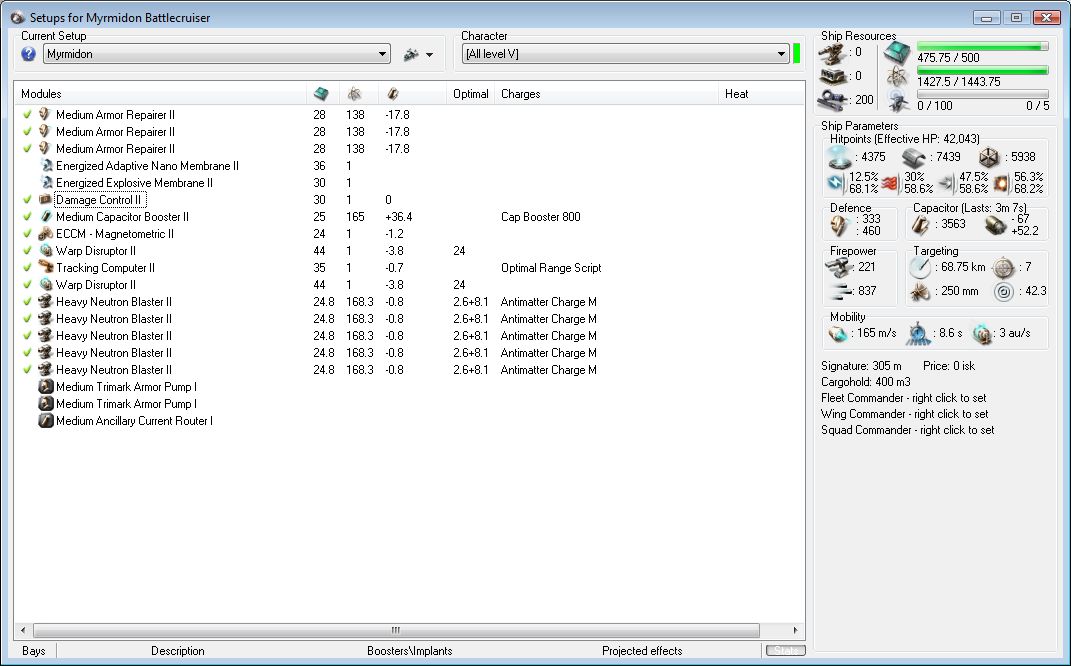Viewport: 1071px width, 666px height.
Task: Click the drone bandwidth icon beside 0 / 100
Action: pos(898,100)
